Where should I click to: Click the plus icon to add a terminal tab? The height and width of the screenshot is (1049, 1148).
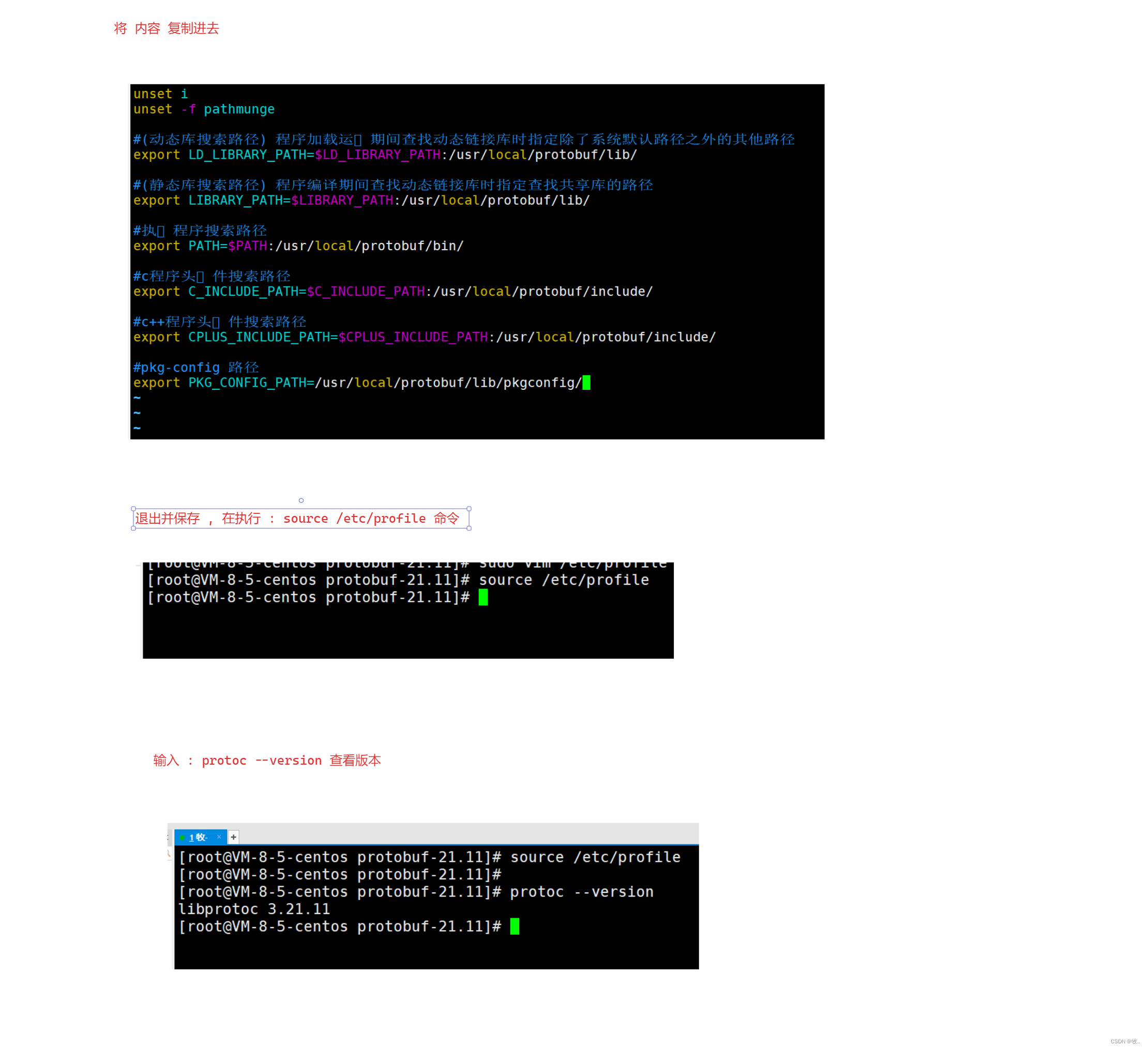click(x=233, y=837)
